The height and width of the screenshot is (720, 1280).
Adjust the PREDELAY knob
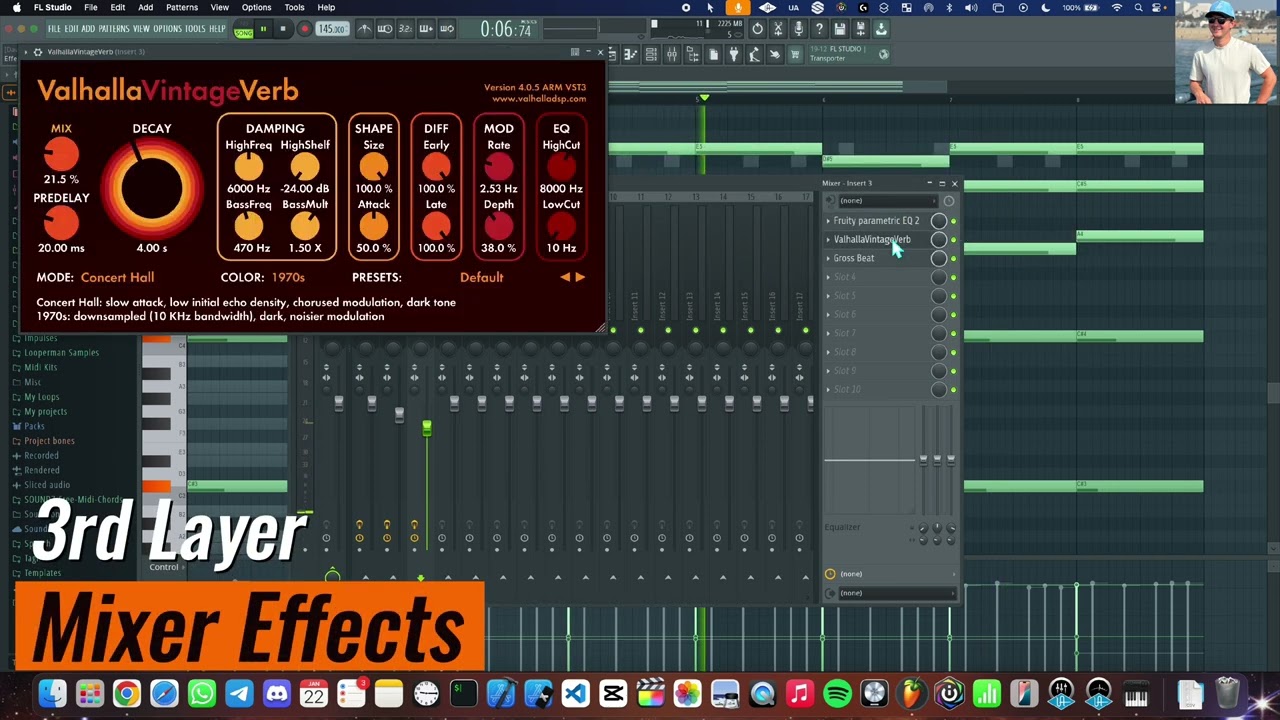(x=61, y=223)
